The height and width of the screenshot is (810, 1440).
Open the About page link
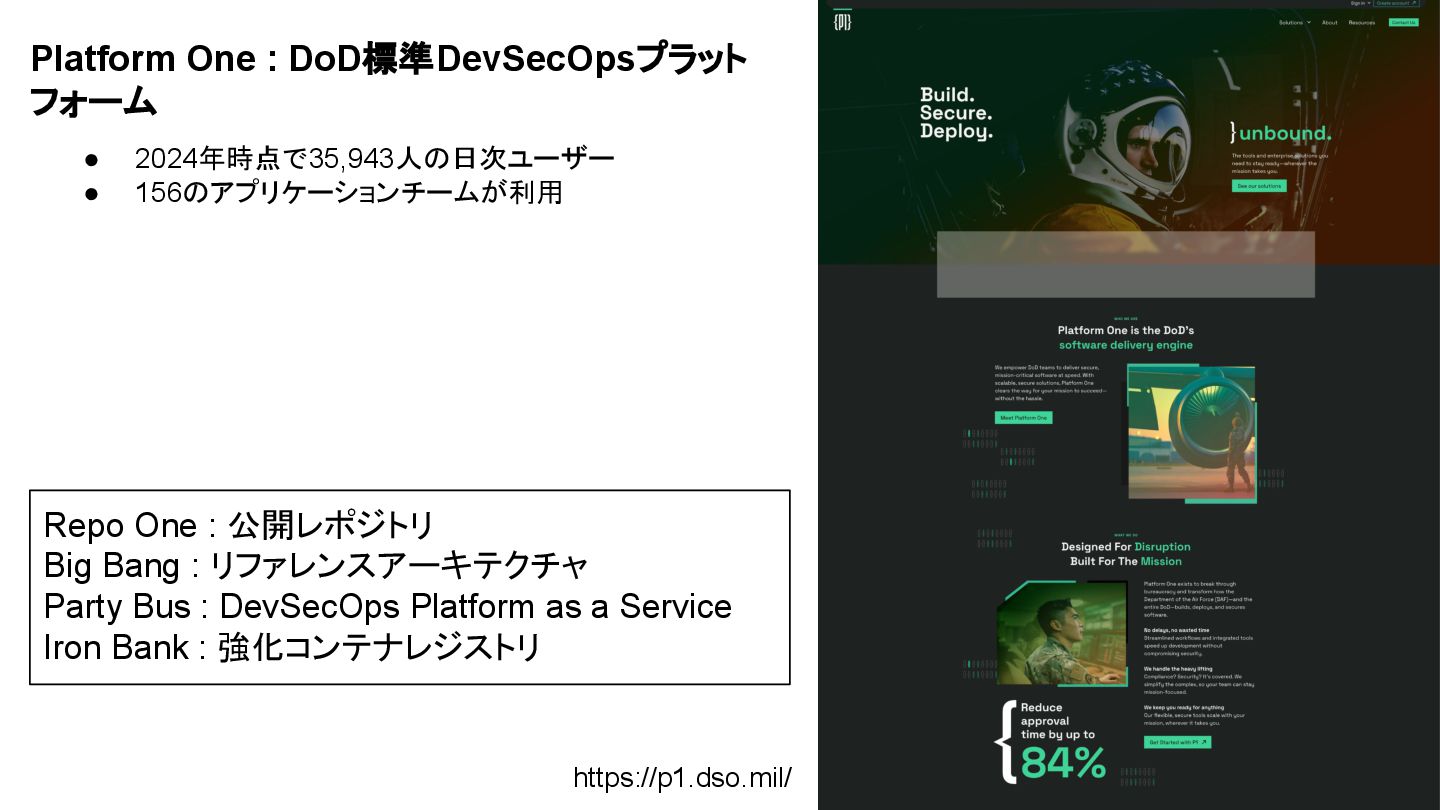coord(1329,22)
